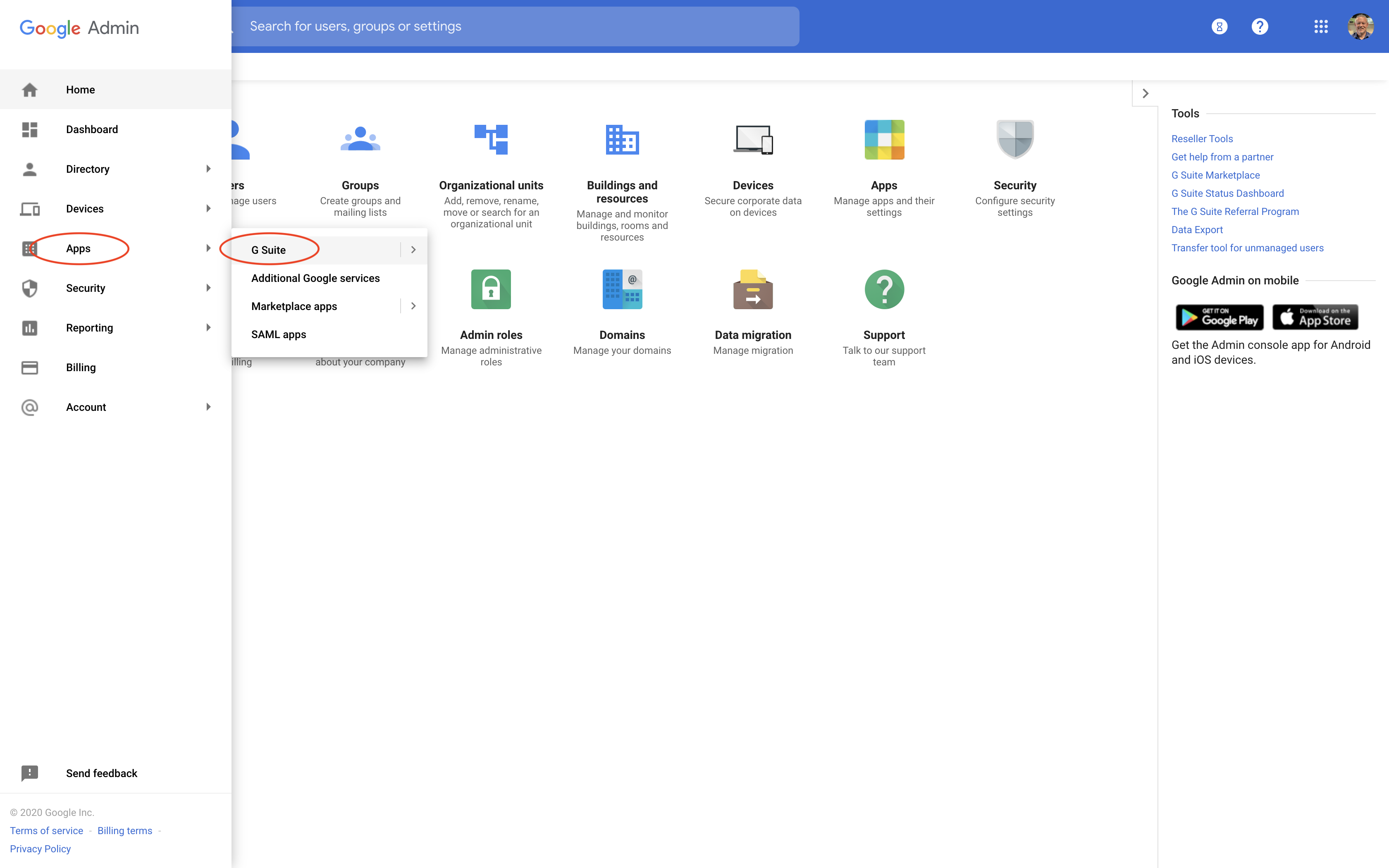Open the G Suite Status Dashboard link
The height and width of the screenshot is (868, 1389).
pyautogui.click(x=1227, y=193)
